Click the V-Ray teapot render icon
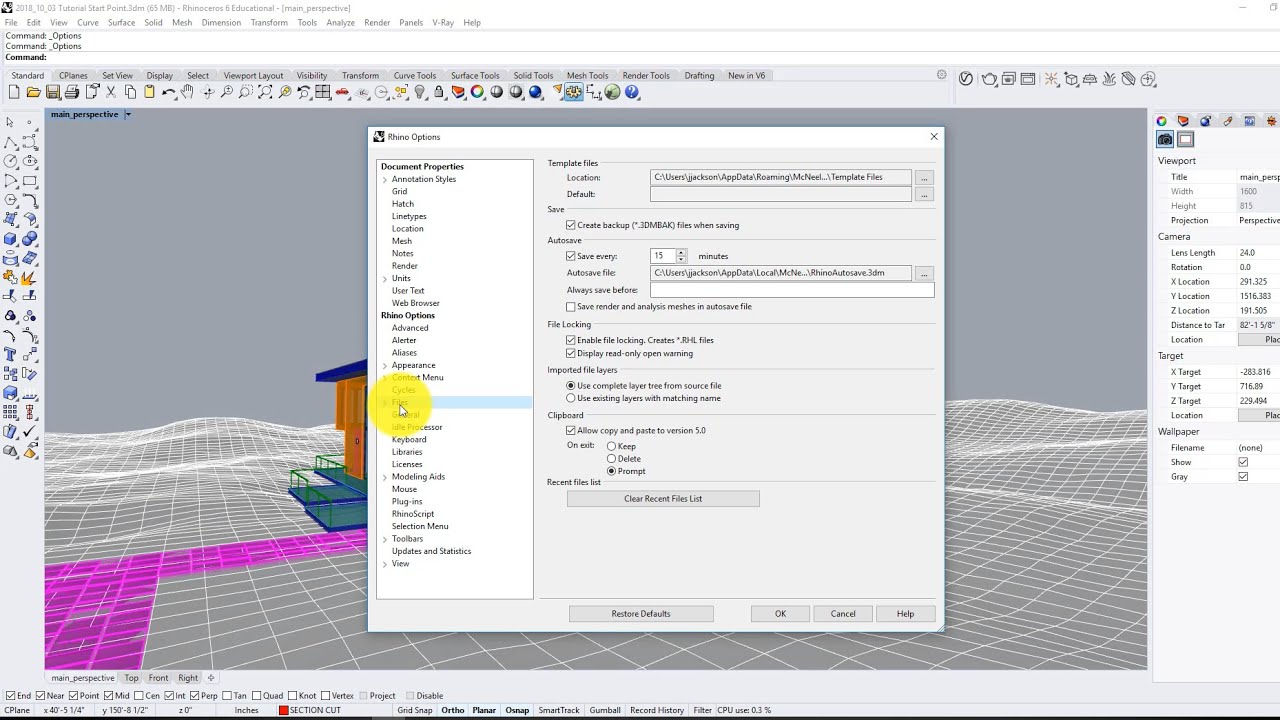The width and height of the screenshot is (1280, 720). [x=990, y=79]
